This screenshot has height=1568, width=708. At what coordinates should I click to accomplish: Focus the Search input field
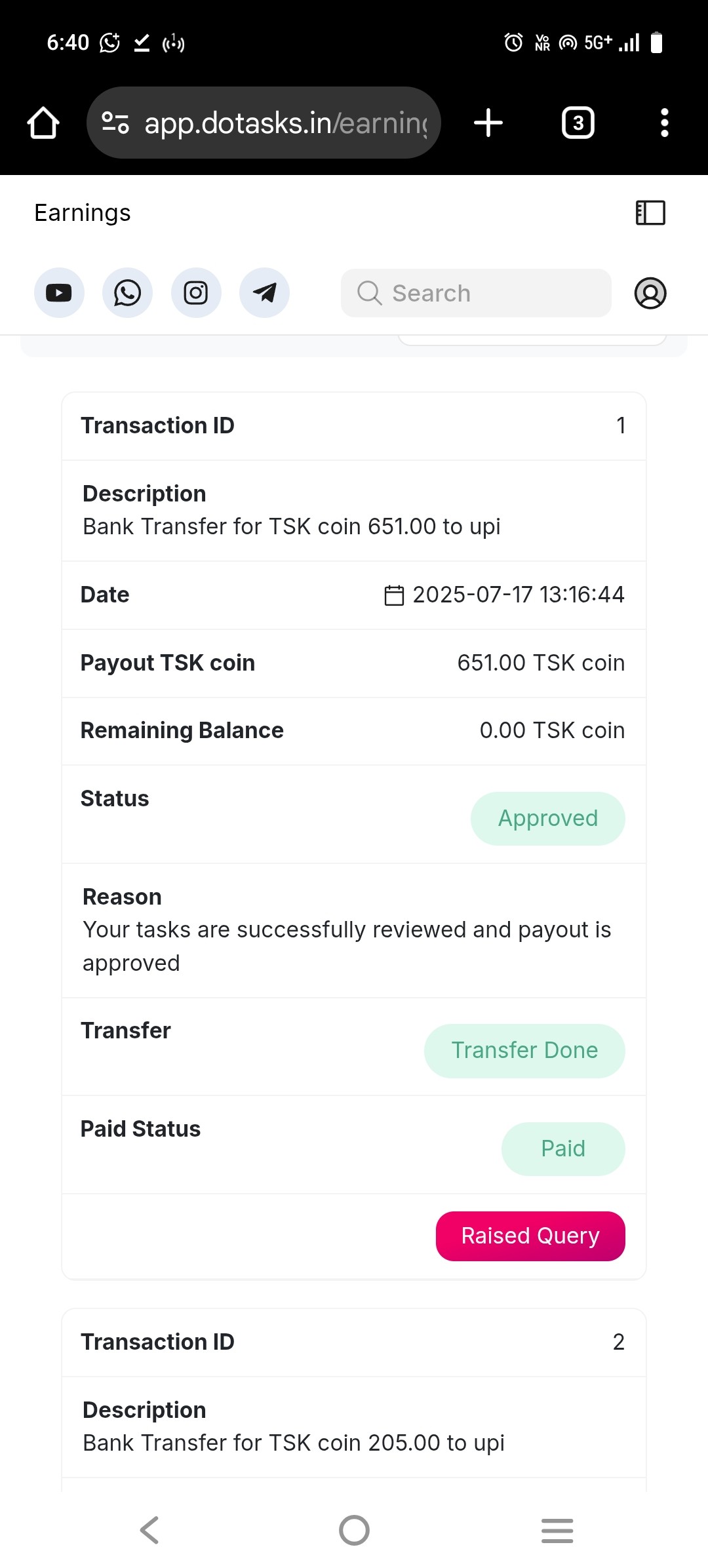click(485, 293)
